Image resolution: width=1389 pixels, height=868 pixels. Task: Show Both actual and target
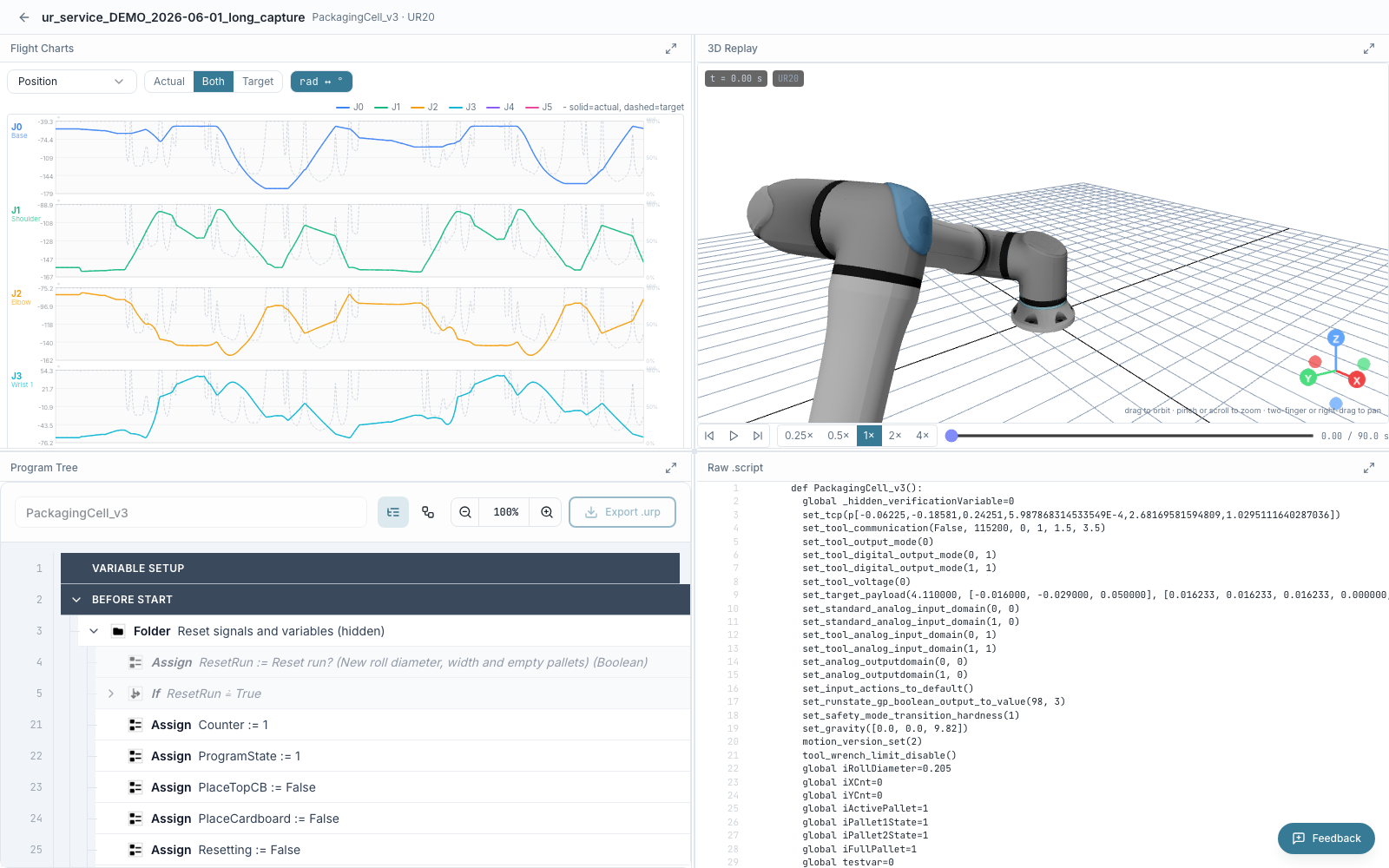point(214,82)
